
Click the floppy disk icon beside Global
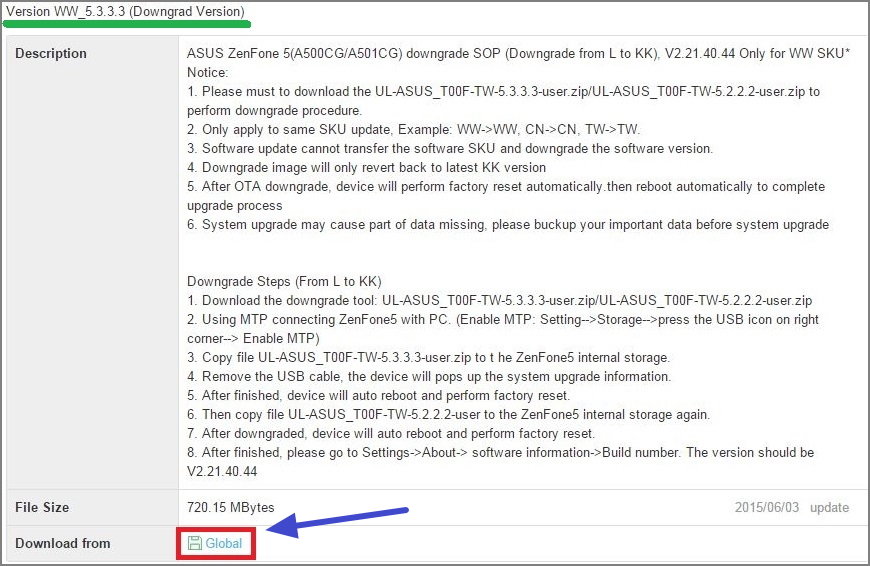point(194,543)
